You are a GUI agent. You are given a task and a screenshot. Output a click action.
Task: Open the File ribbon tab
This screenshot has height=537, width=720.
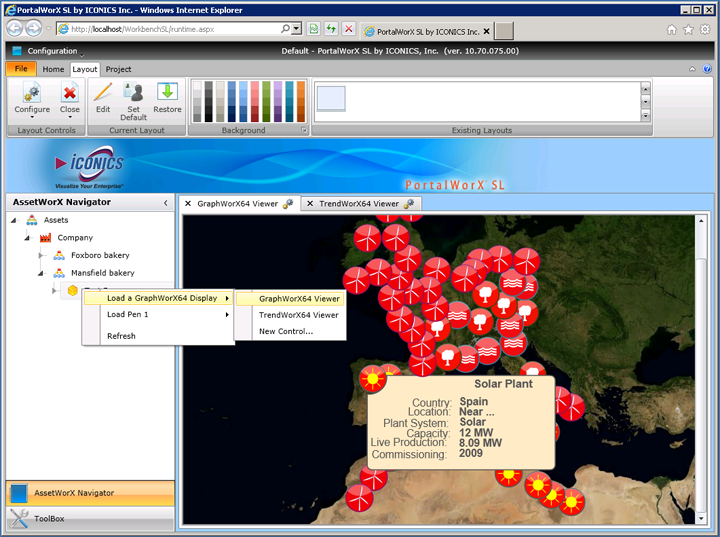[x=21, y=69]
